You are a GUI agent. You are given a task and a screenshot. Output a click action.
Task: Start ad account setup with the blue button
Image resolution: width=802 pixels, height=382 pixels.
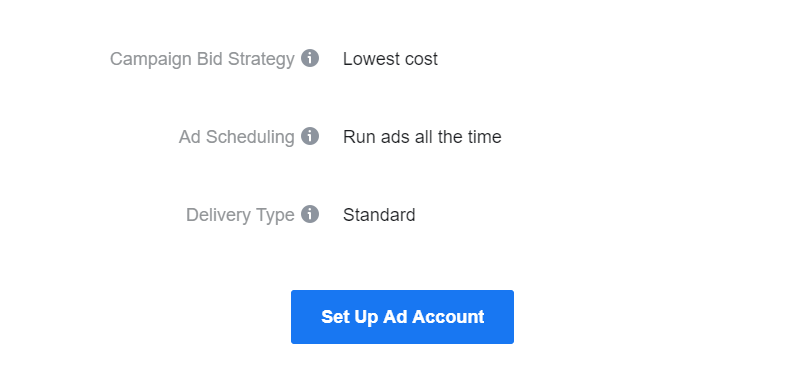click(x=403, y=317)
